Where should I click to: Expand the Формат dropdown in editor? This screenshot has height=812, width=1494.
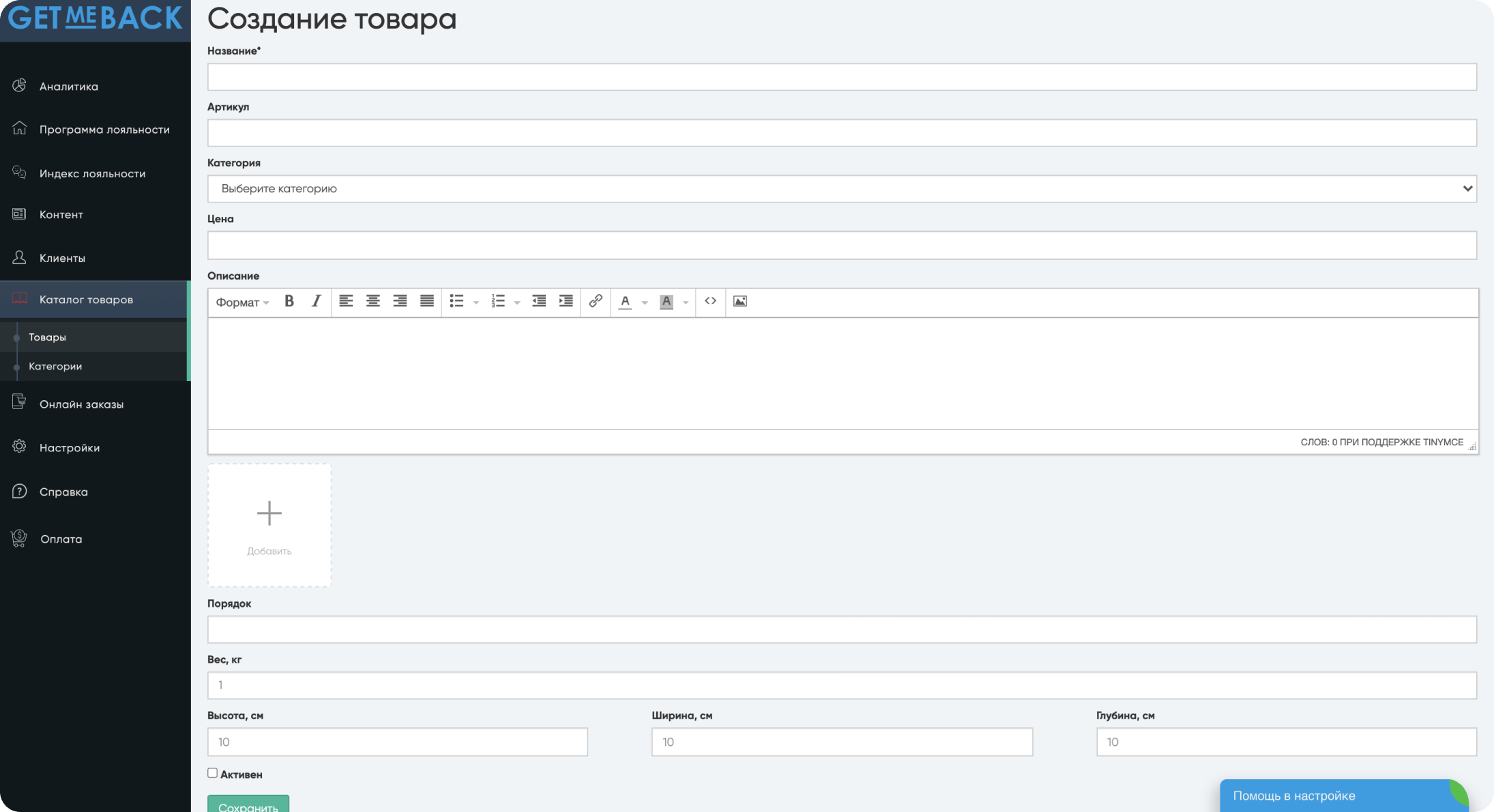(x=241, y=301)
